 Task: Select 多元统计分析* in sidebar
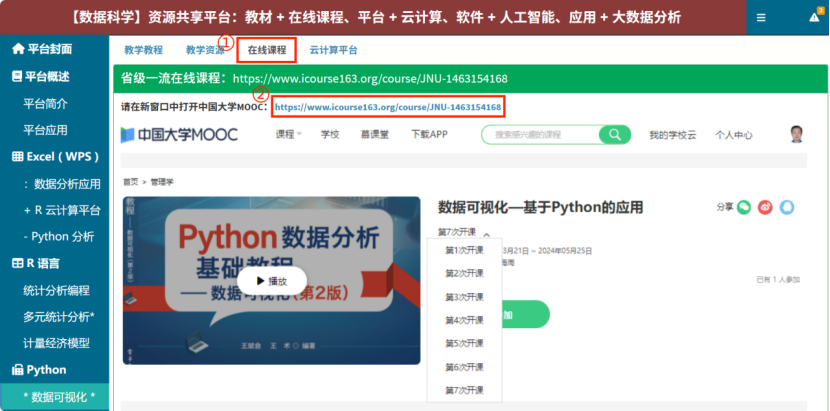click(59, 317)
